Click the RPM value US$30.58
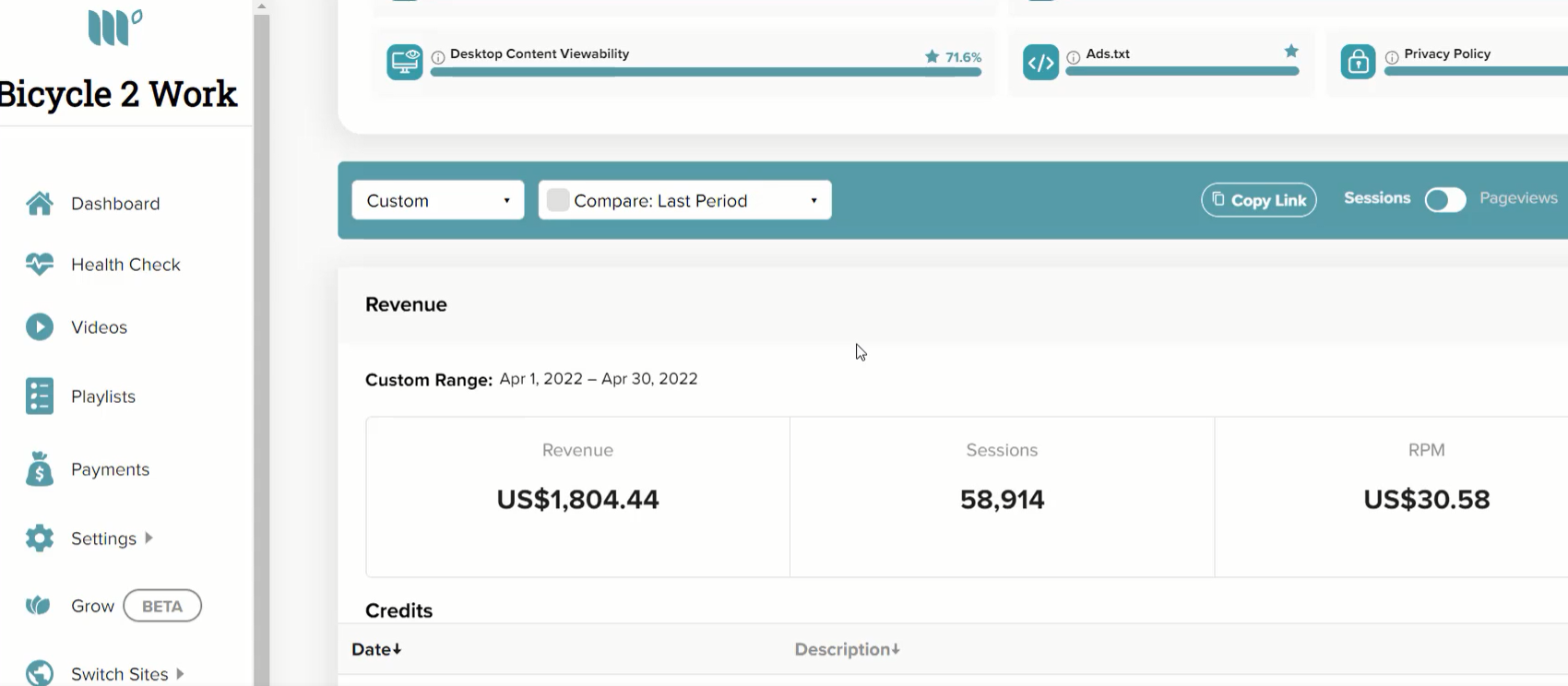Viewport: 1568px width, 686px height. click(x=1427, y=500)
